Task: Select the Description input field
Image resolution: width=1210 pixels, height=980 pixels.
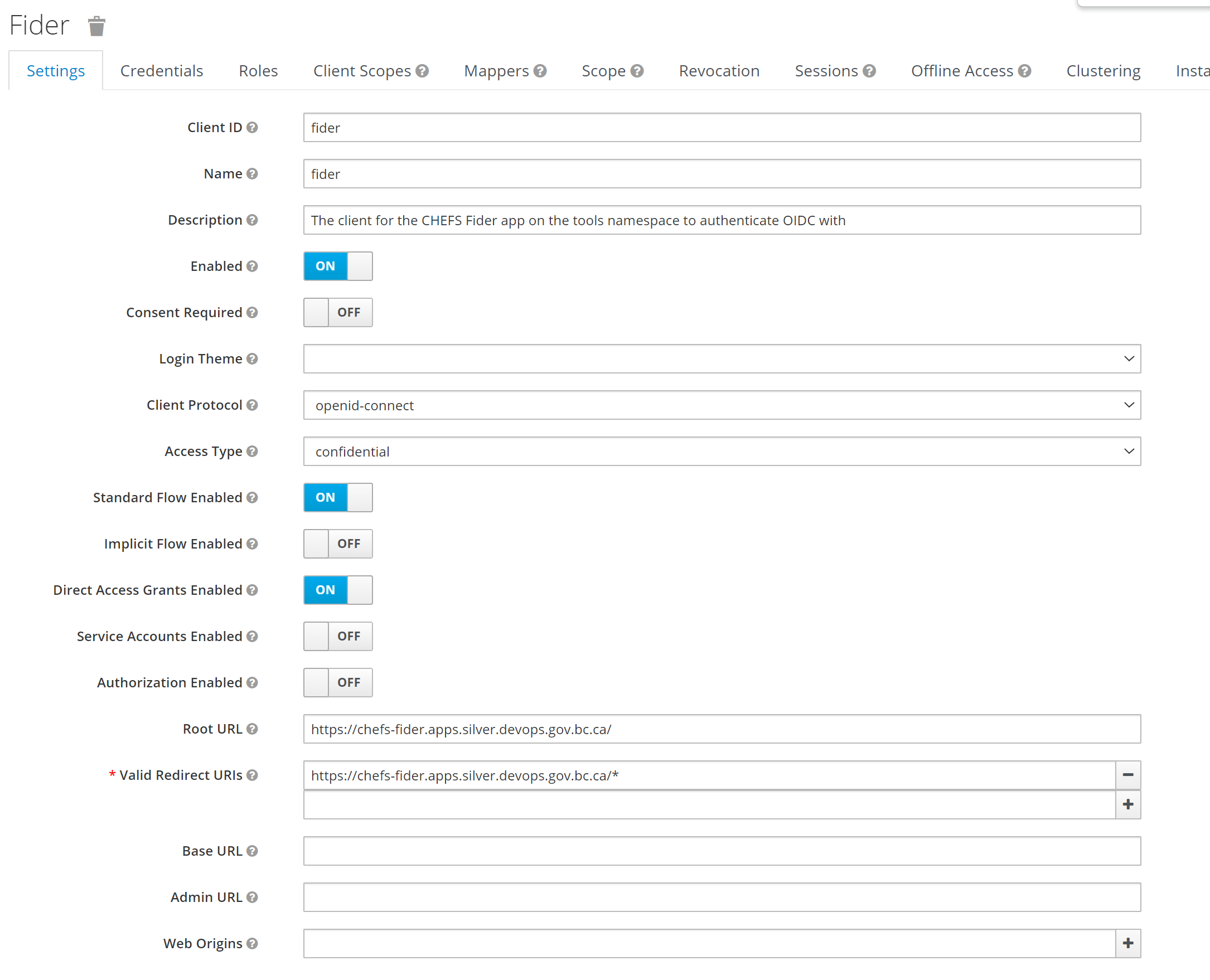Action: coord(721,219)
